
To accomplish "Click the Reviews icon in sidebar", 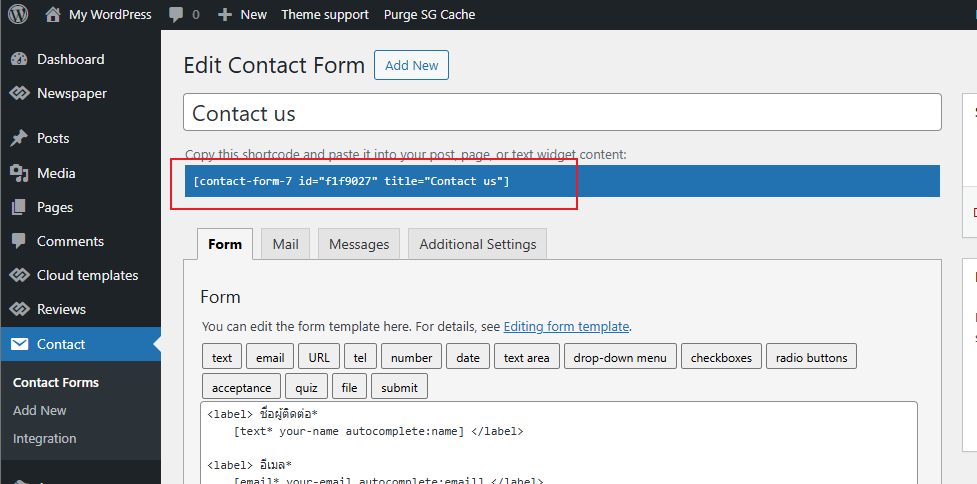I will pos(19,309).
